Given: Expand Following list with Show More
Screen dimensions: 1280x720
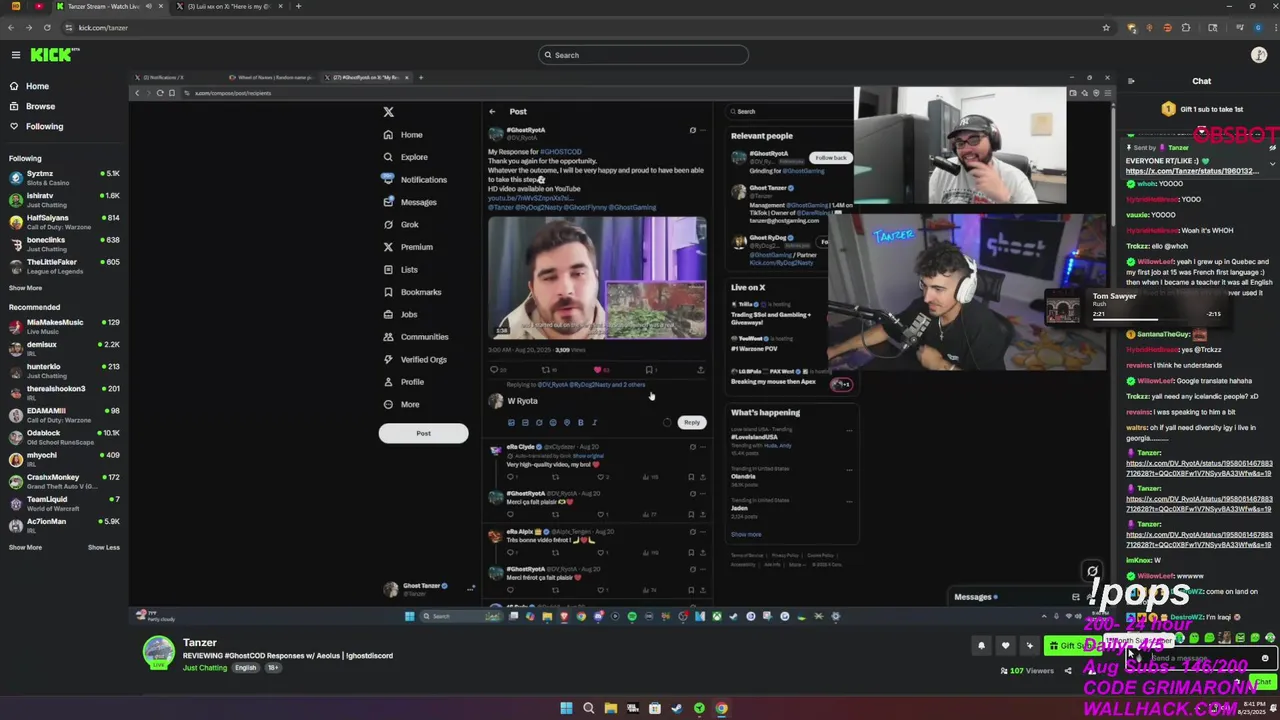Looking at the screenshot, I should coord(25,288).
